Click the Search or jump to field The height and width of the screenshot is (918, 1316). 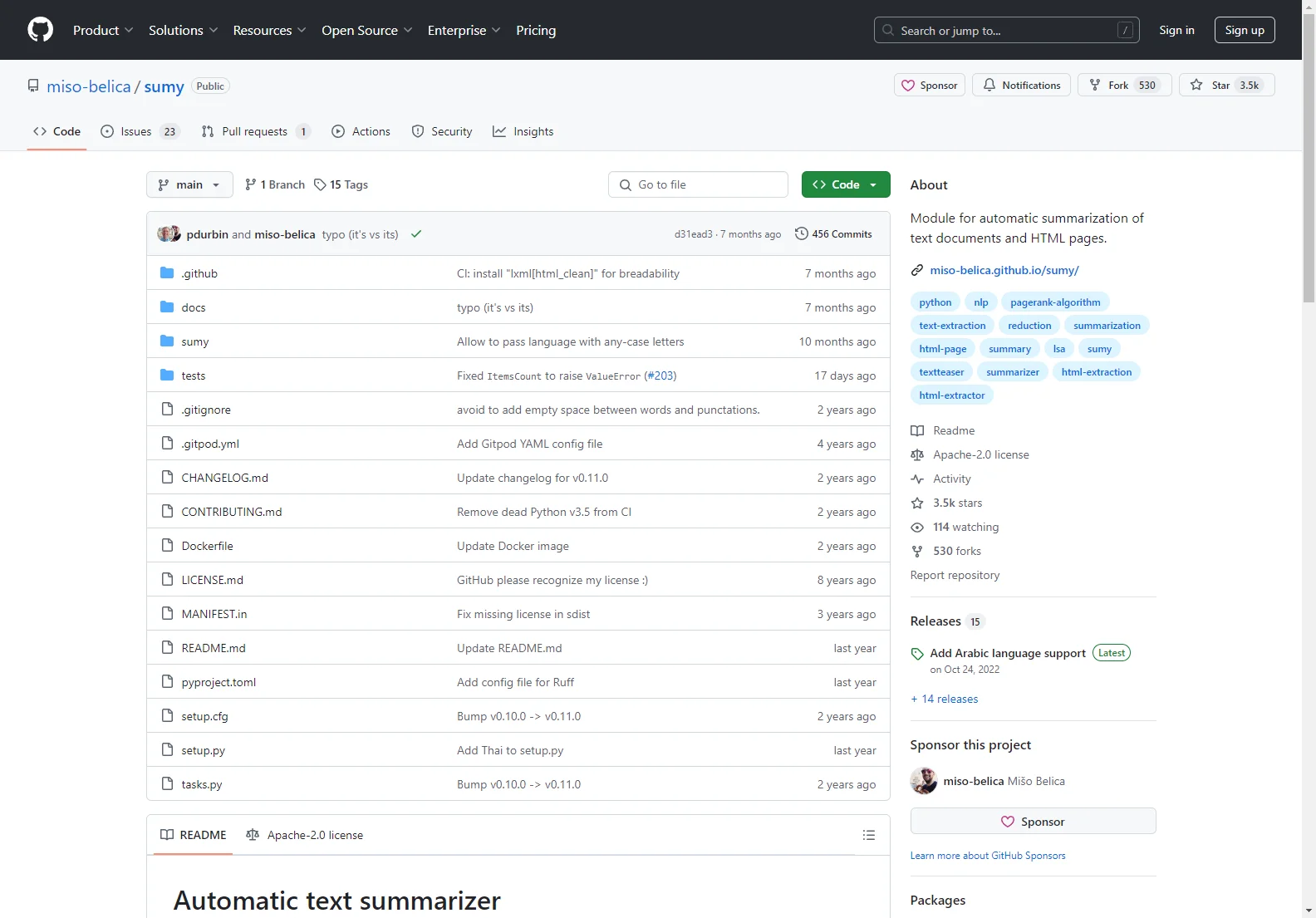[x=1006, y=31]
